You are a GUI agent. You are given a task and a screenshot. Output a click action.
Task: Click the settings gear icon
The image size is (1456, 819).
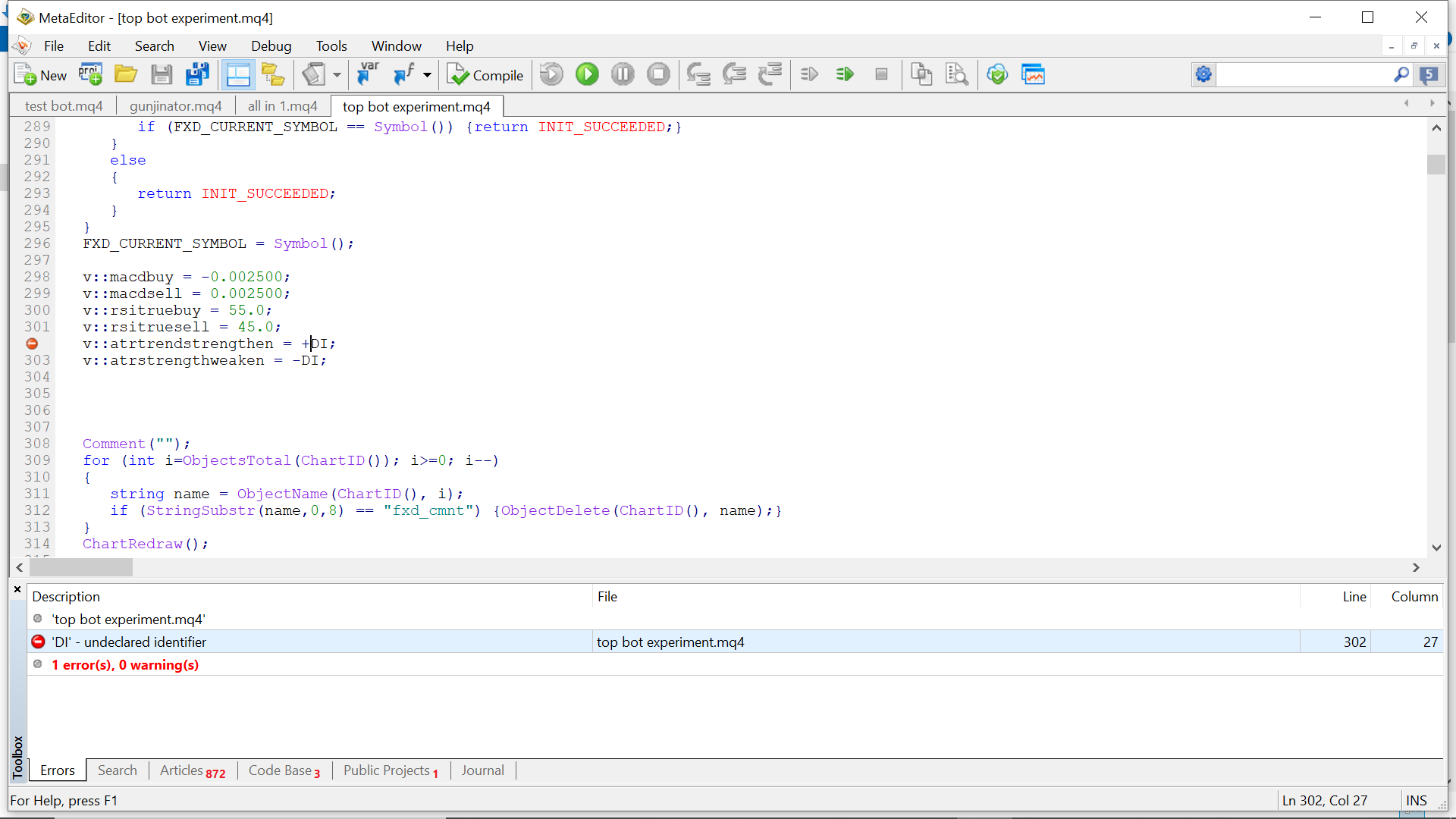click(x=1203, y=74)
